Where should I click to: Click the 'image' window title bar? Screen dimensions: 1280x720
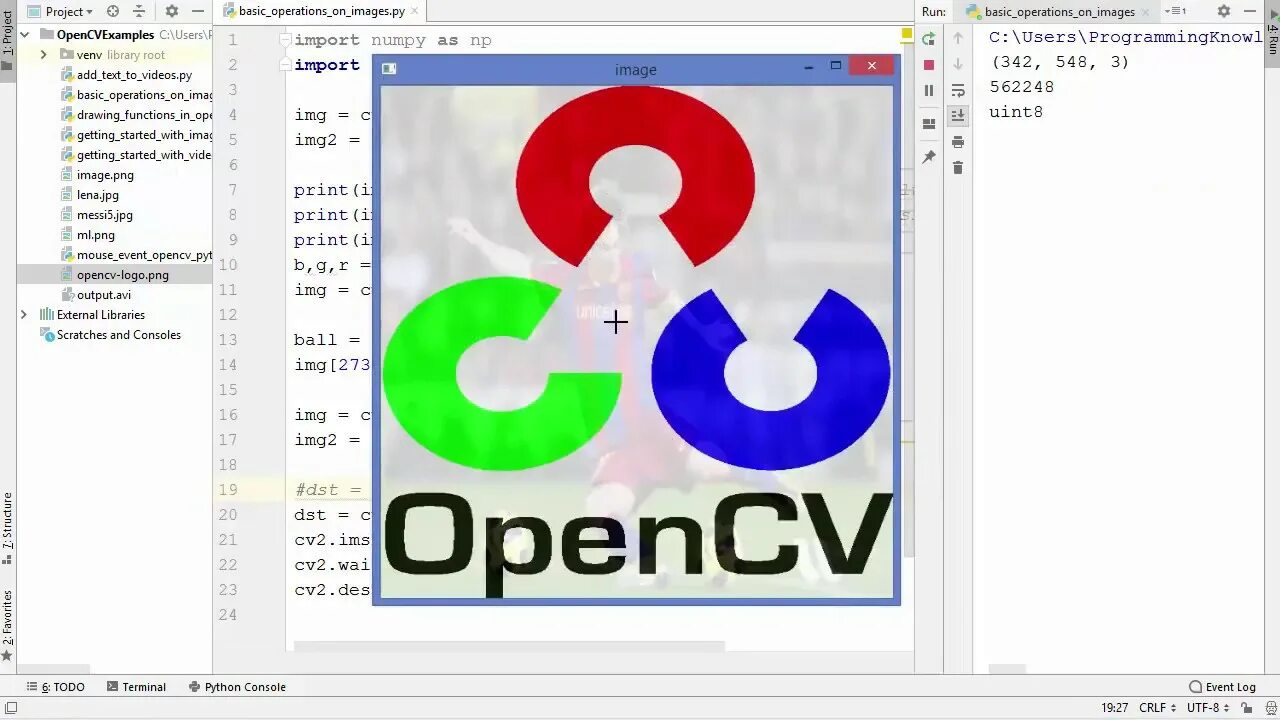coord(636,69)
